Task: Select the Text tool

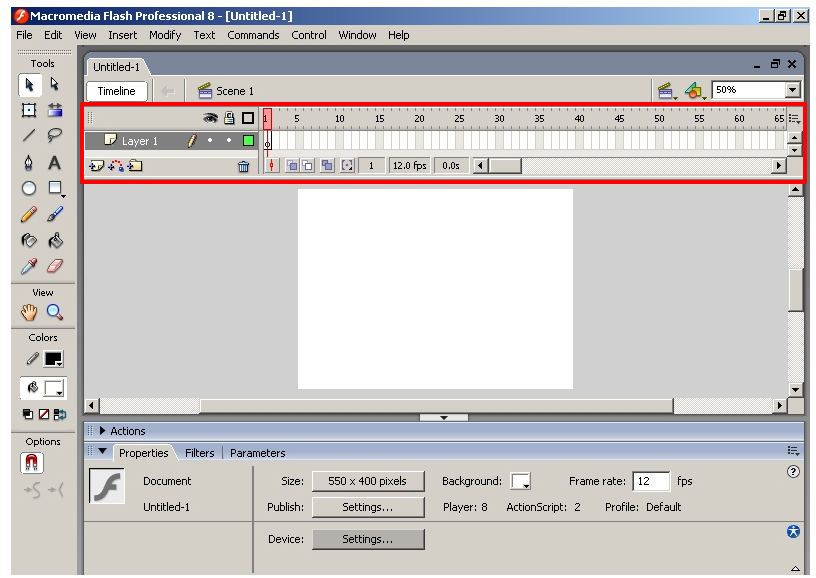Action: [x=55, y=162]
